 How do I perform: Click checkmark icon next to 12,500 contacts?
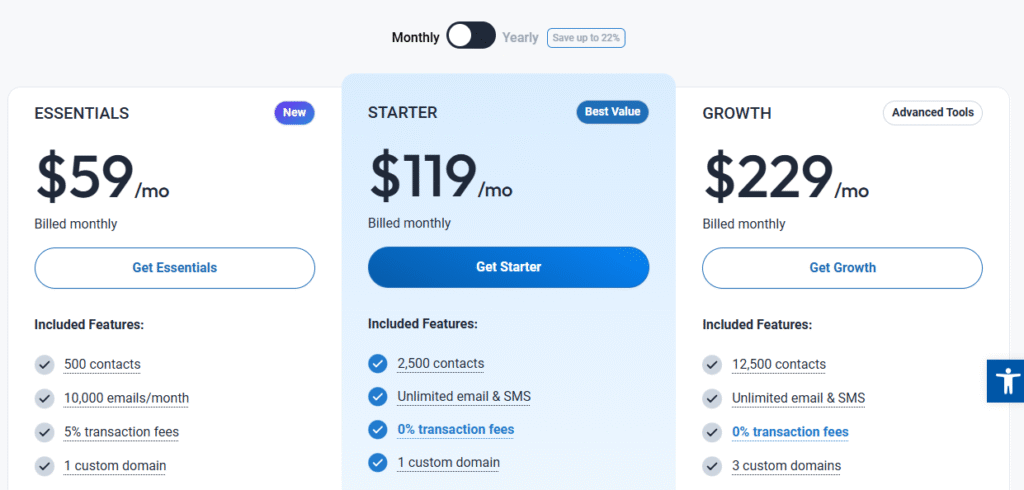[x=712, y=364]
